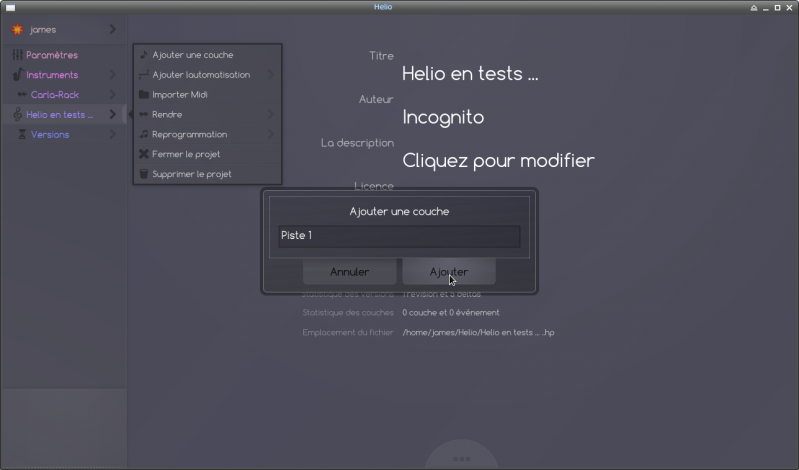The height and width of the screenshot is (470, 799).
Task: Click the X icon beside Fermer le projet
Action: click(x=144, y=154)
